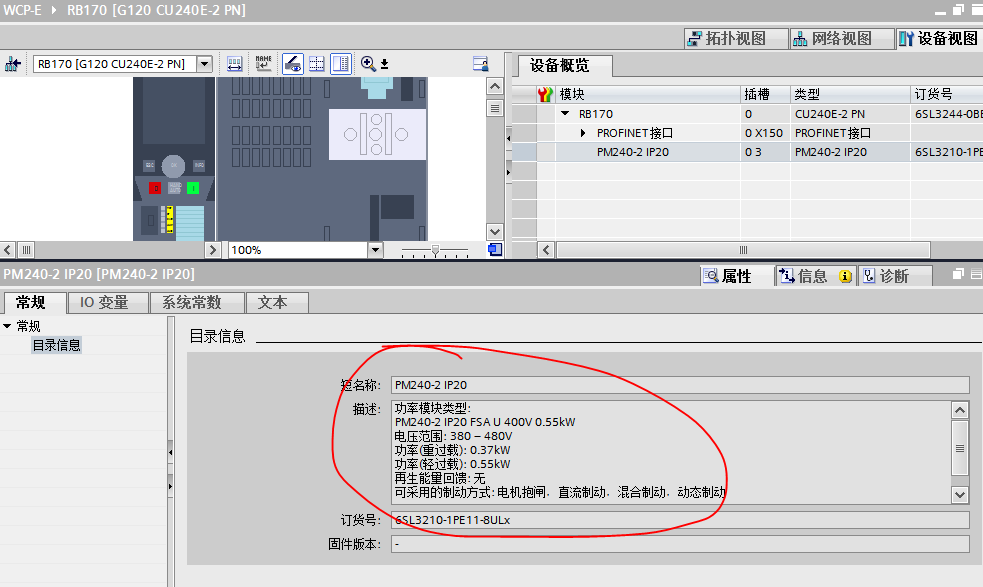Image resolution: width=983 pixels, height=587 pixels.
Task: Open the RB170 device selection dropdown
Action: pos(204,64)
